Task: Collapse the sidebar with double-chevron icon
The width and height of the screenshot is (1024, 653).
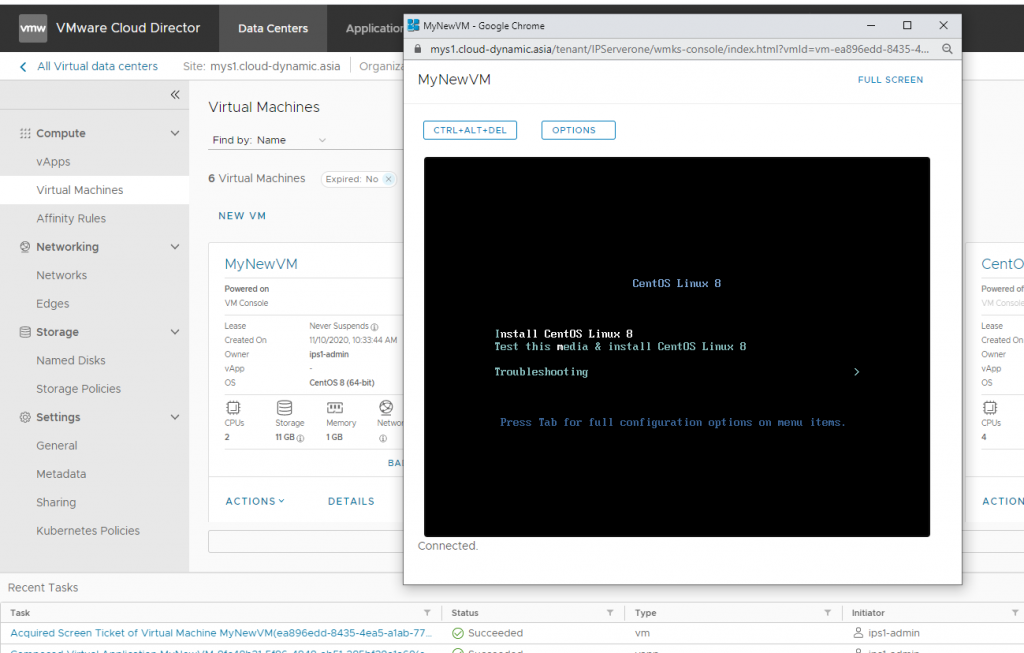Action: [x=175, y=95]
